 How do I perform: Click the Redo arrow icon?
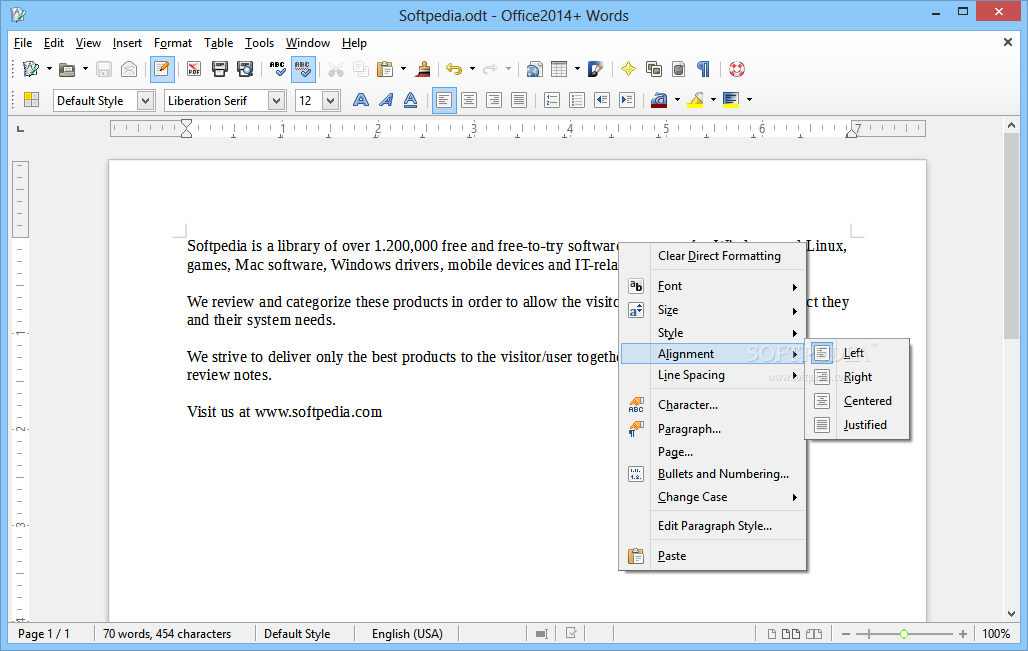click(x=490, y=69)
